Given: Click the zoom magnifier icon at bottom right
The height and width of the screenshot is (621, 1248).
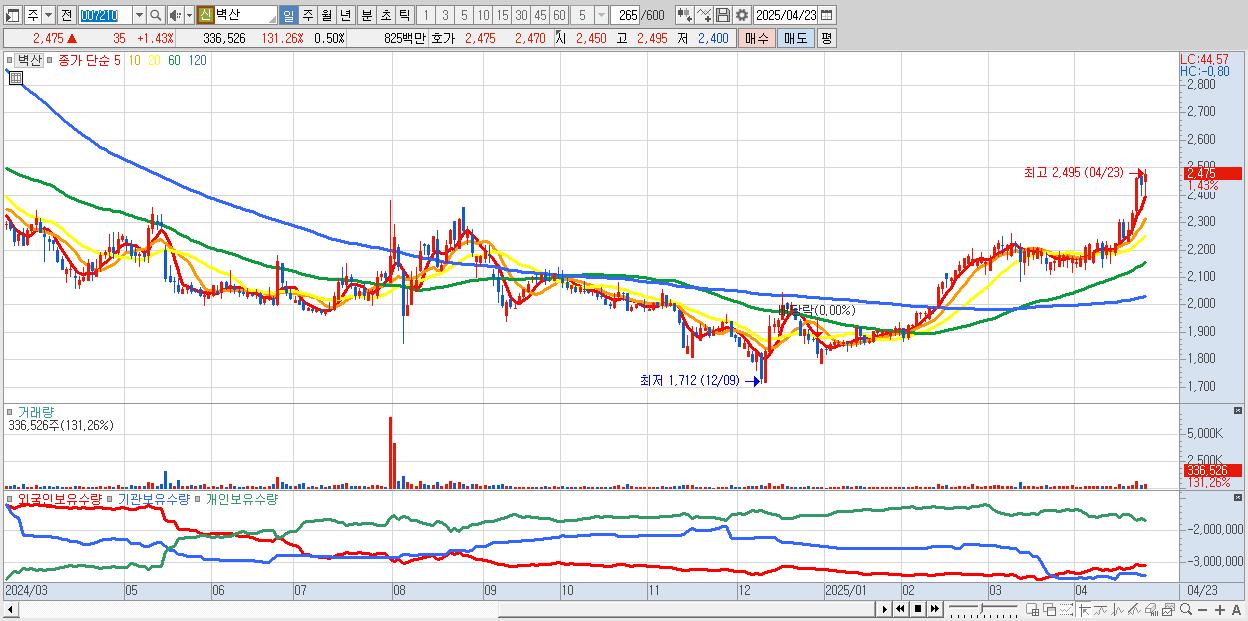Looking at the screenshot, I should click(x=1185, y=609).
